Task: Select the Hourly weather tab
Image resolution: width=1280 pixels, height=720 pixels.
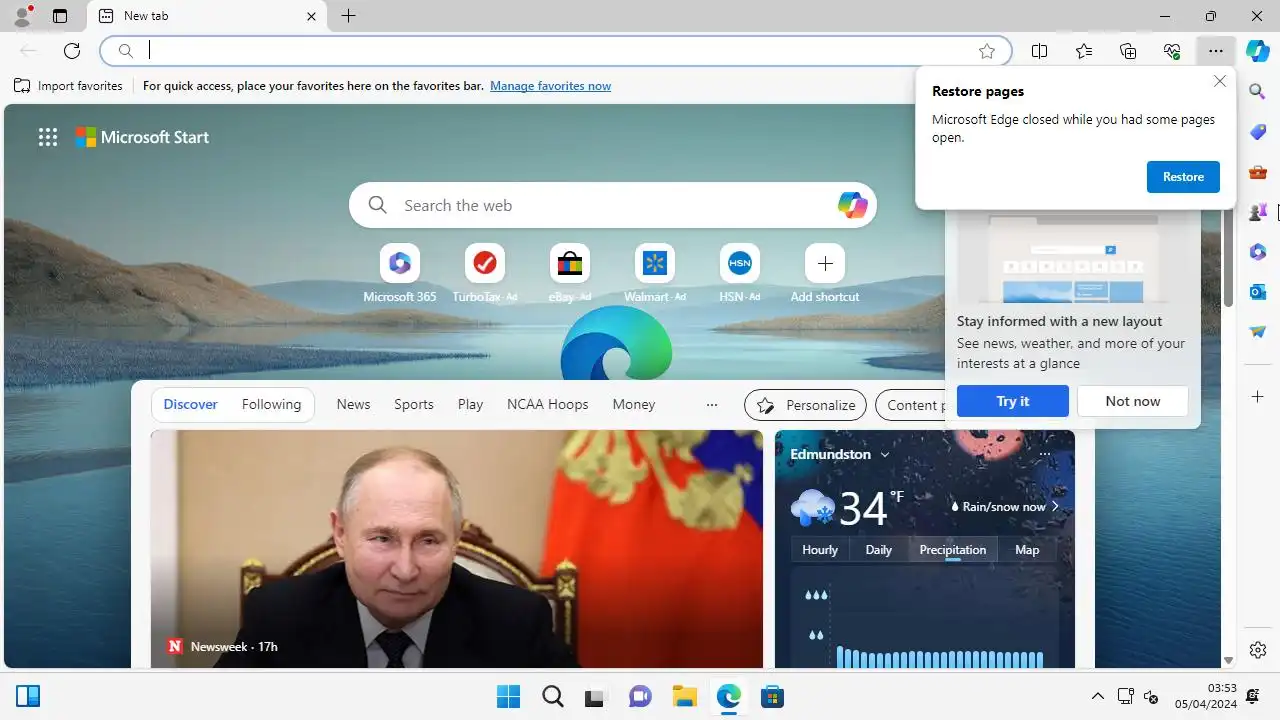Action: click(820, 550)
